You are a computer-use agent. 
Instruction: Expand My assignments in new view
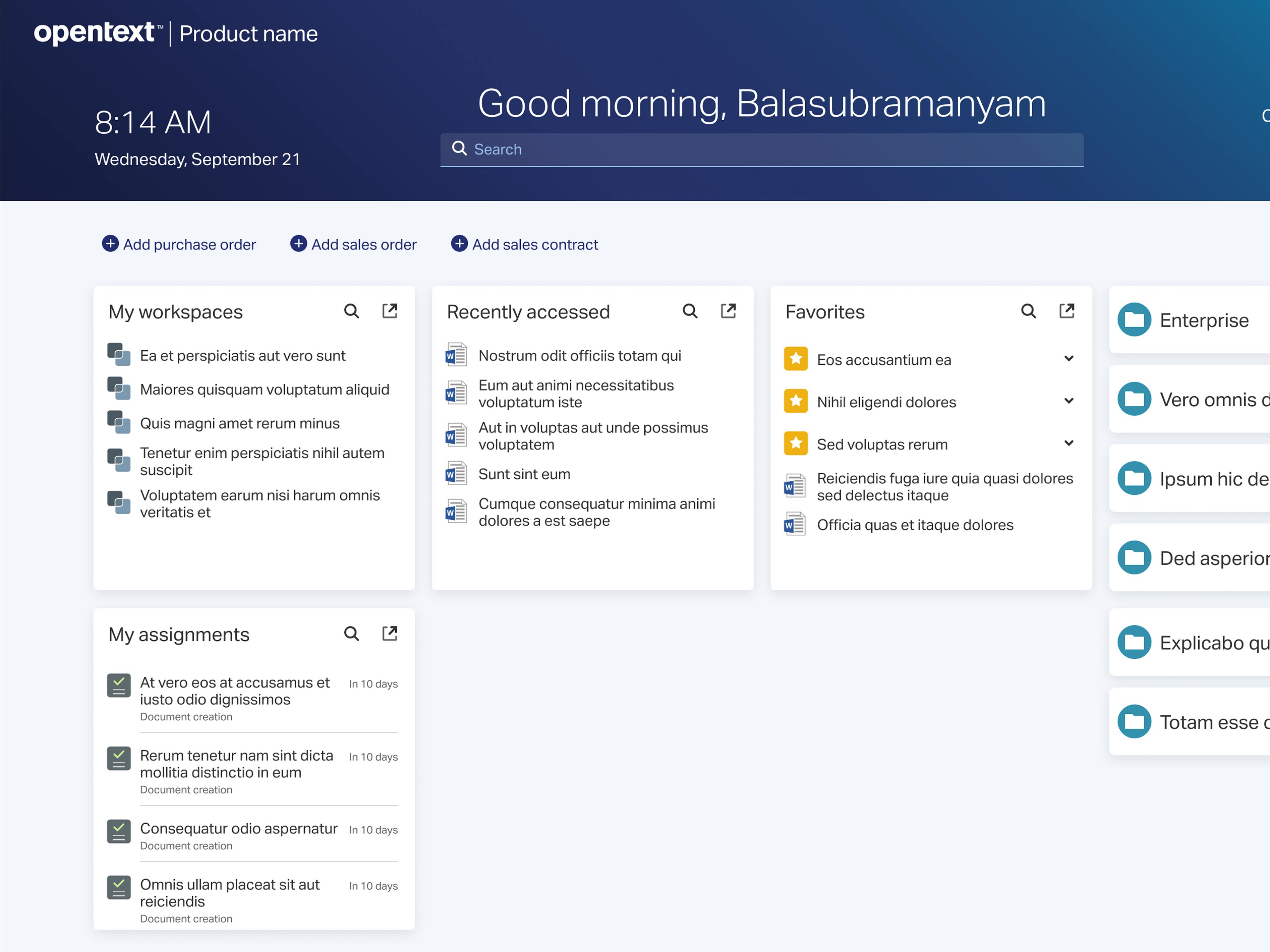point(390,633)
